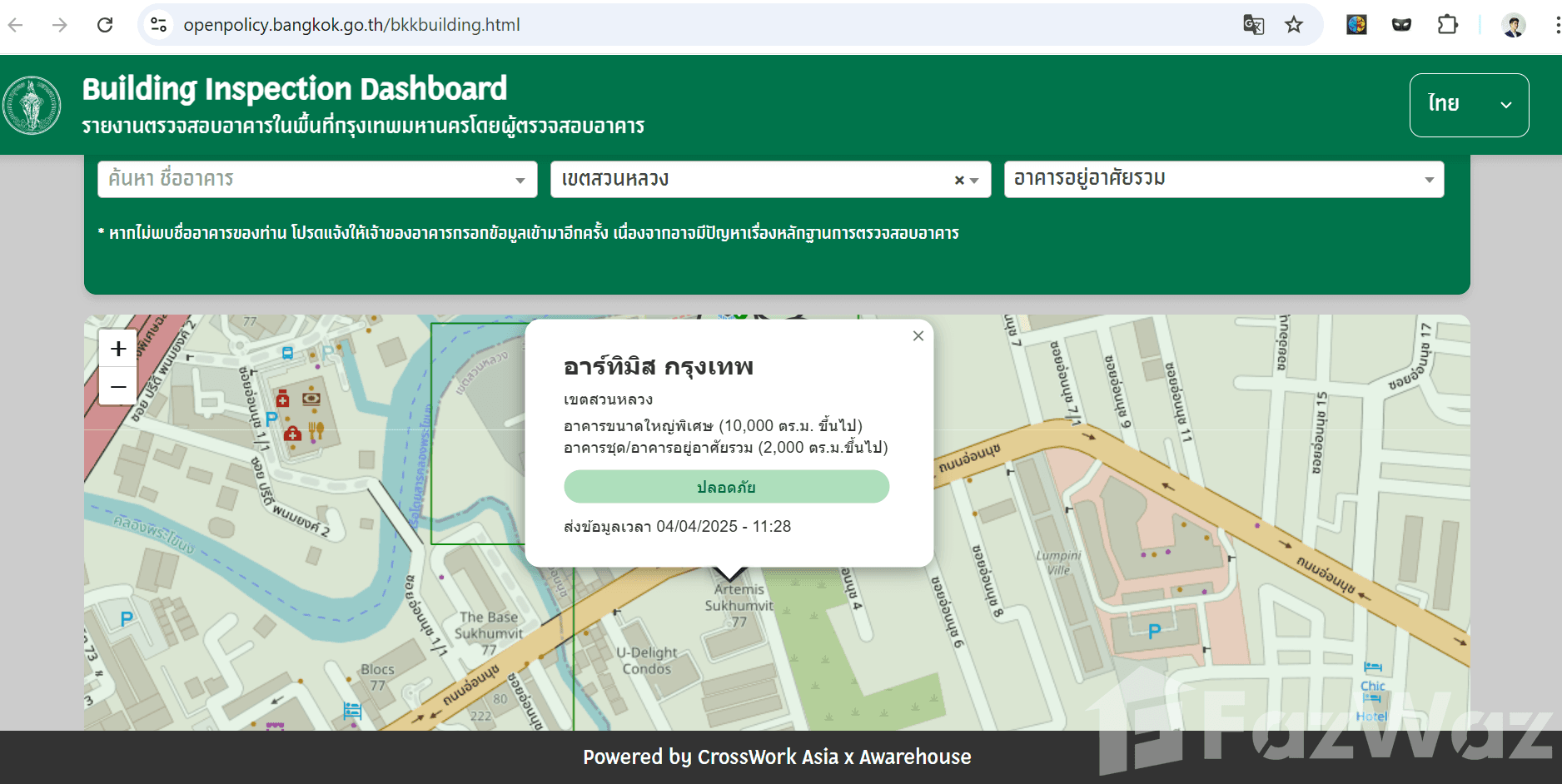Click the user profile avatar icon
The height and width of the screenshot is (784, 1562).
click(1513, 25)
